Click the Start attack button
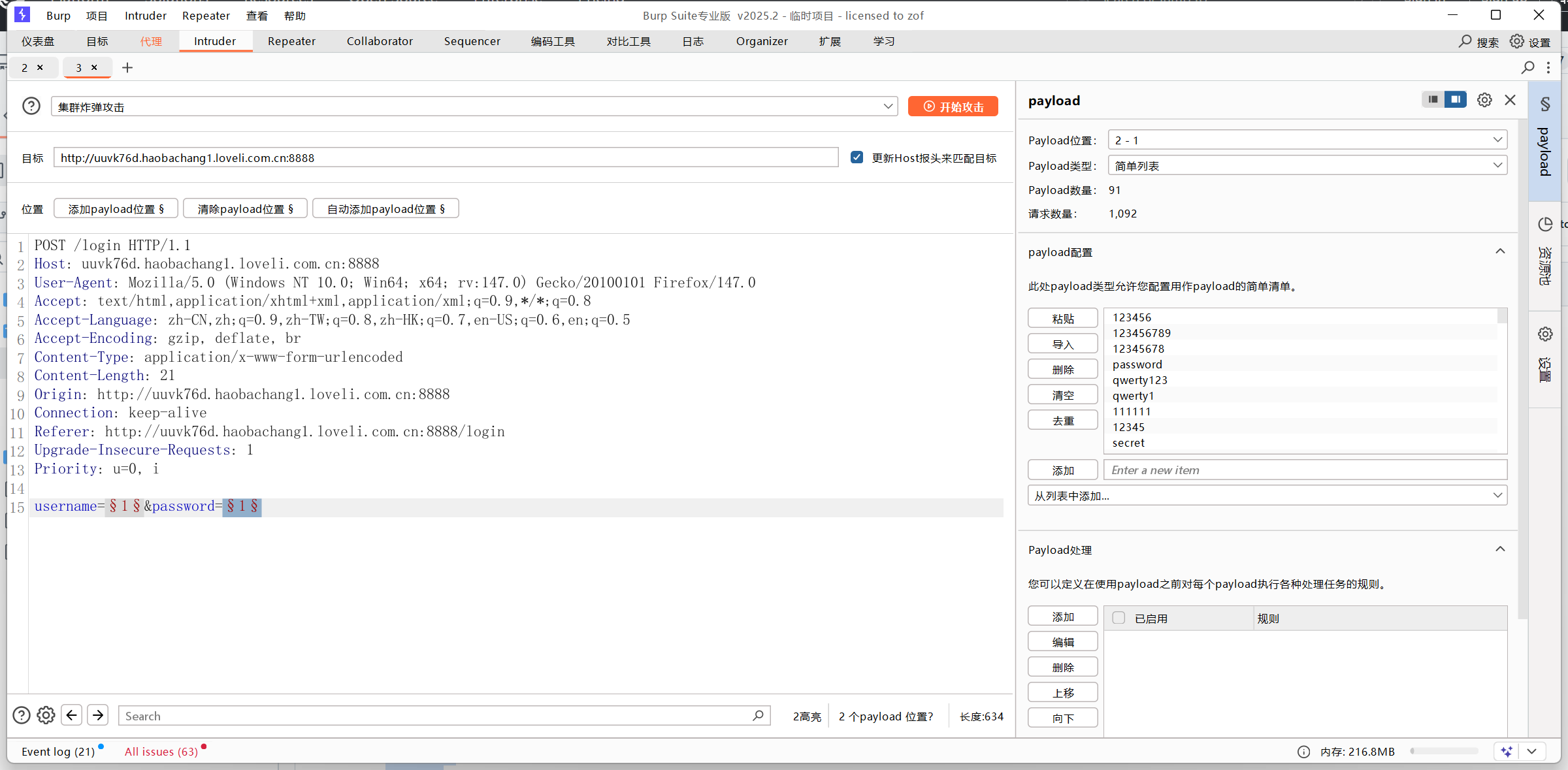Viewport: 1568px width, 770px height. pos(953,106)
